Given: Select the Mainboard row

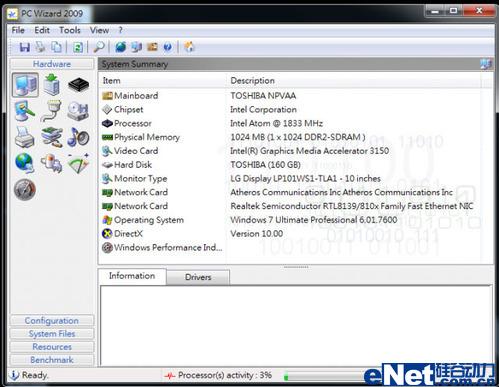Looking at the screenshot, I should (x=290, y=96).
